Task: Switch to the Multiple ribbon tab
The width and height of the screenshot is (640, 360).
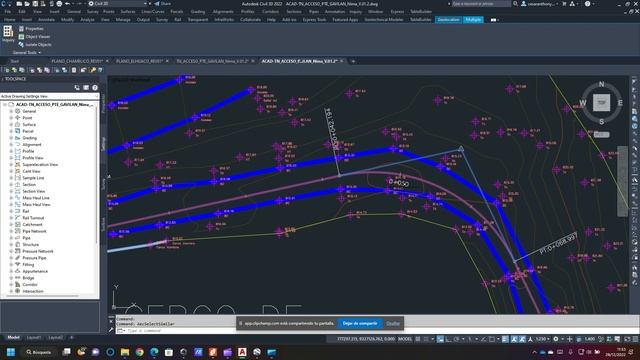Action: (x=473, y=20)
